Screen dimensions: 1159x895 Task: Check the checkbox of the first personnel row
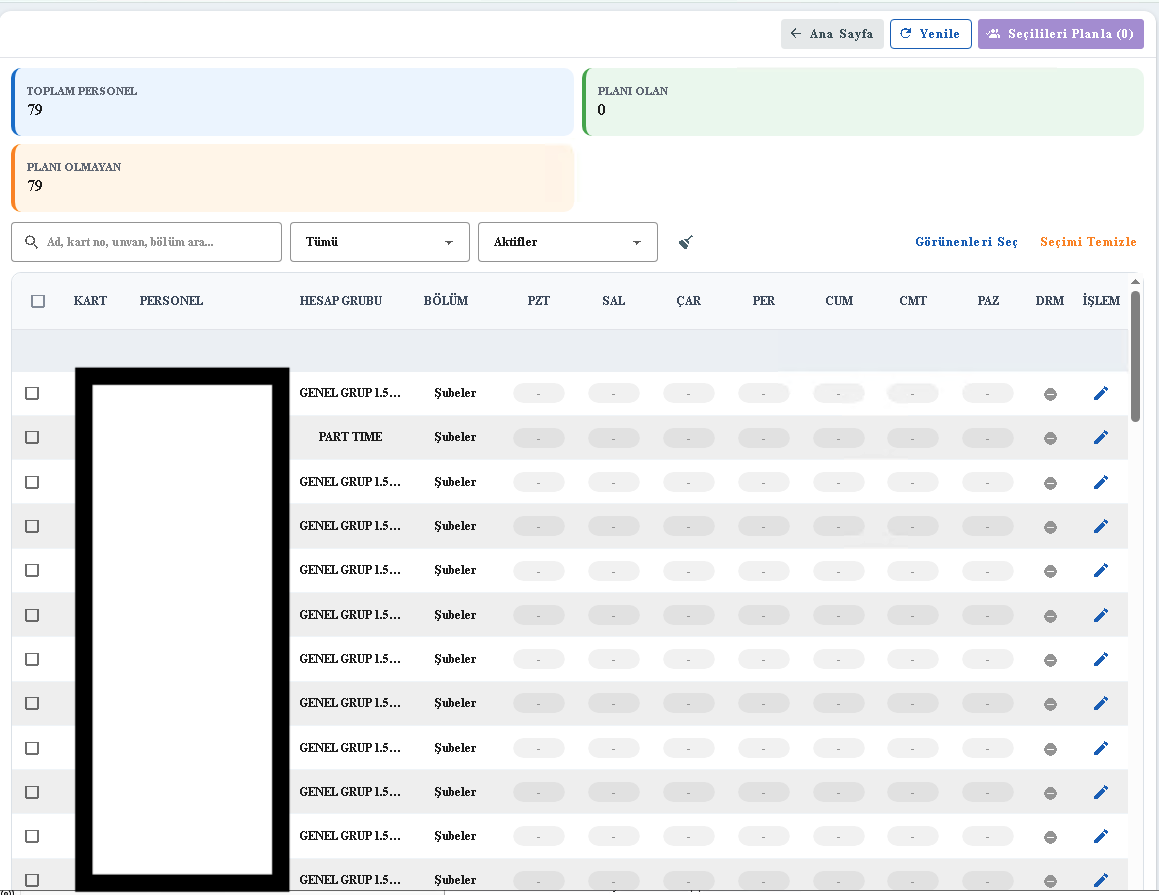pyautogui.click(x=31, y=393)
